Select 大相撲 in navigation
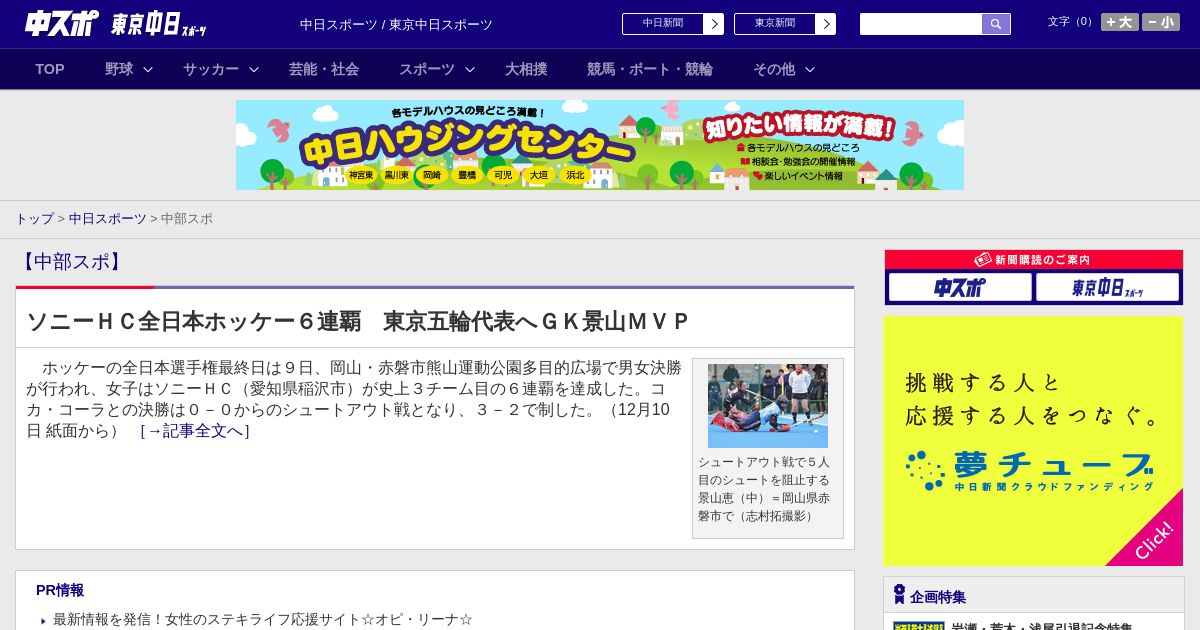The width and height of the screenshot is (1200, 630). (526, 69)
